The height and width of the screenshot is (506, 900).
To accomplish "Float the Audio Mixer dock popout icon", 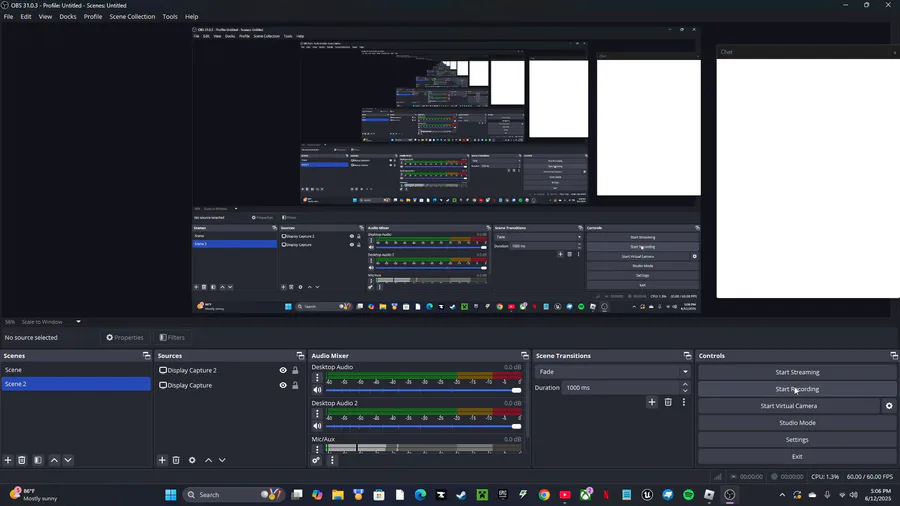I will pos(525,356).
